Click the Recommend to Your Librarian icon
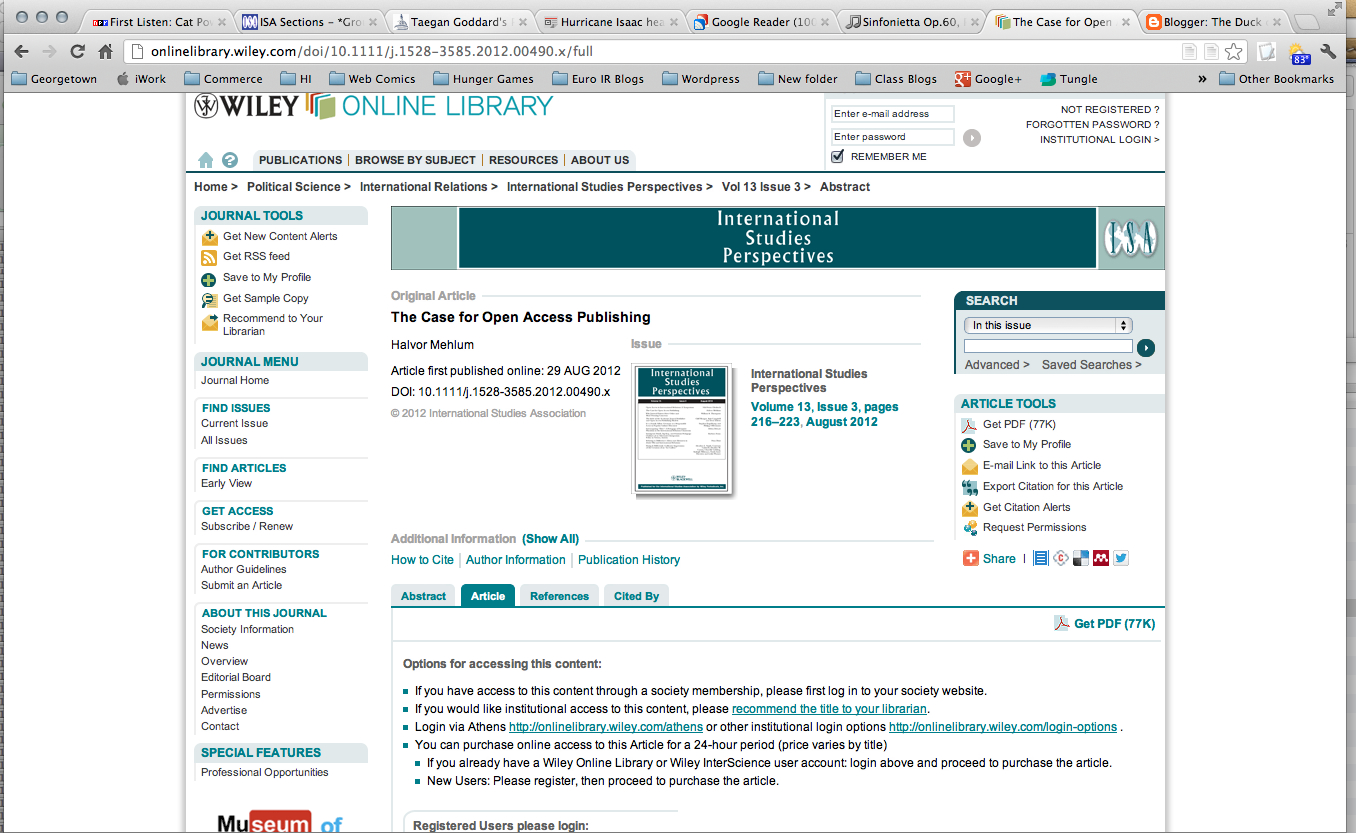The image size is (1356, 833). [x=209, y=322]
